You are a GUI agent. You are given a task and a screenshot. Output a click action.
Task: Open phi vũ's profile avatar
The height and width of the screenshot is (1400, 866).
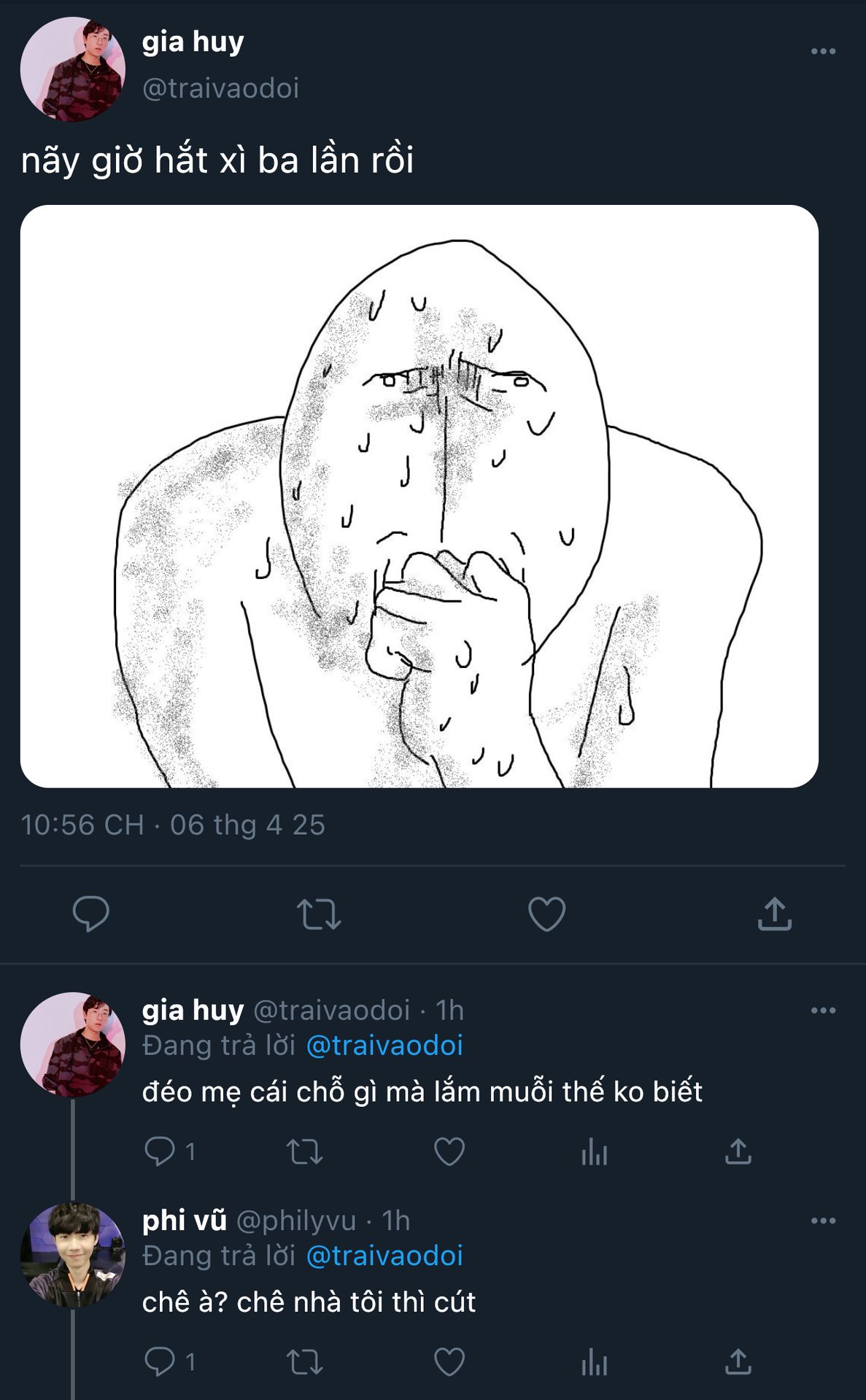click(72, 1254)
